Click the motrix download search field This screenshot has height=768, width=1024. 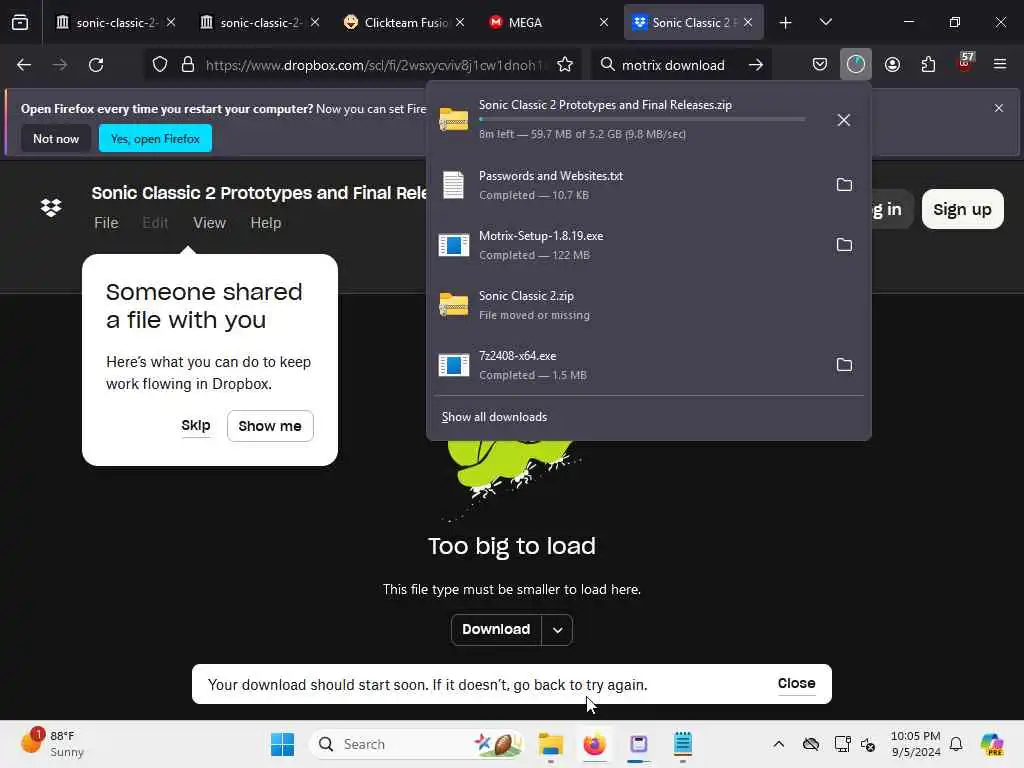pos(673,65)
